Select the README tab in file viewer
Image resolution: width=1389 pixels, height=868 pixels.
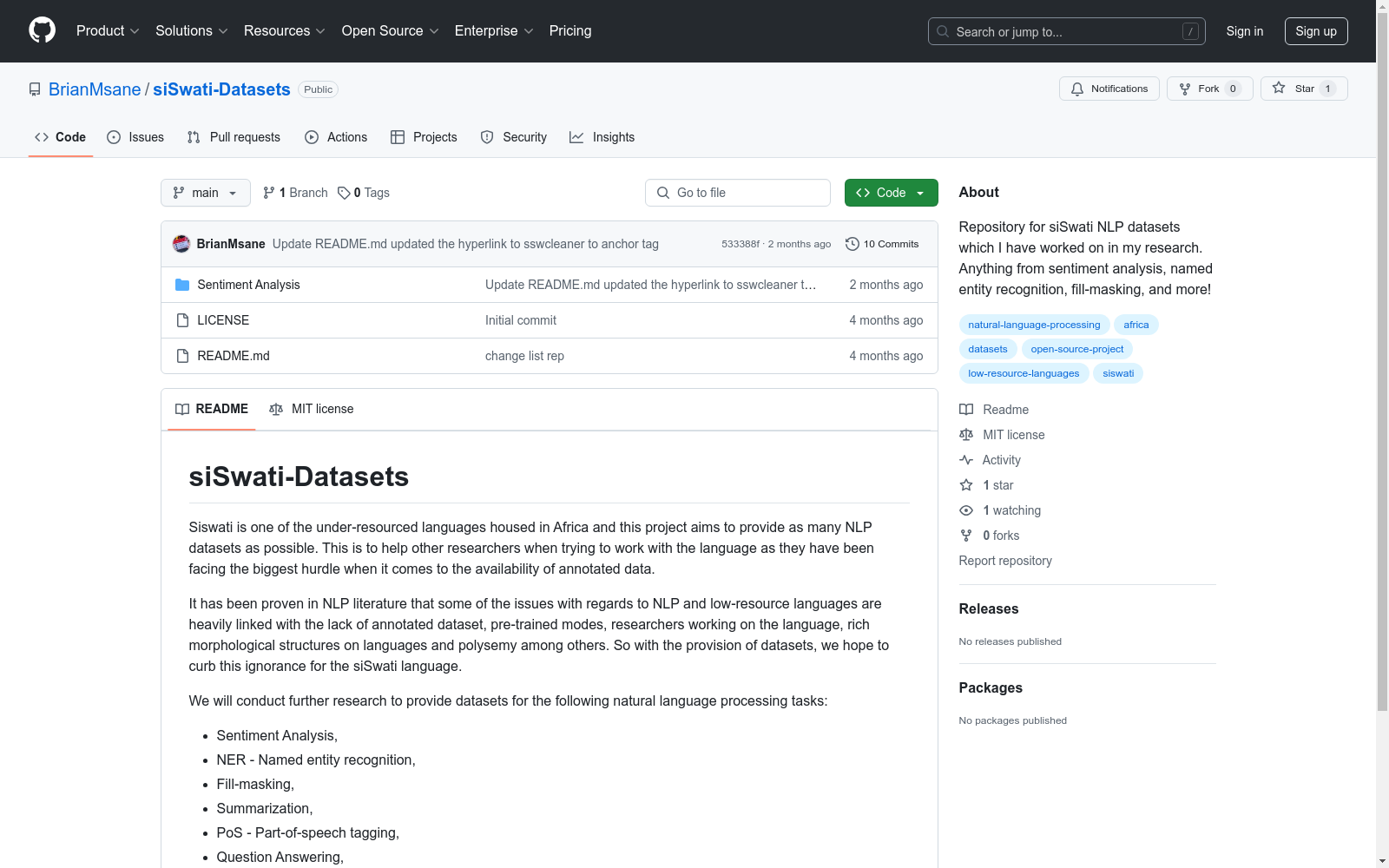(x=212, y=409)
